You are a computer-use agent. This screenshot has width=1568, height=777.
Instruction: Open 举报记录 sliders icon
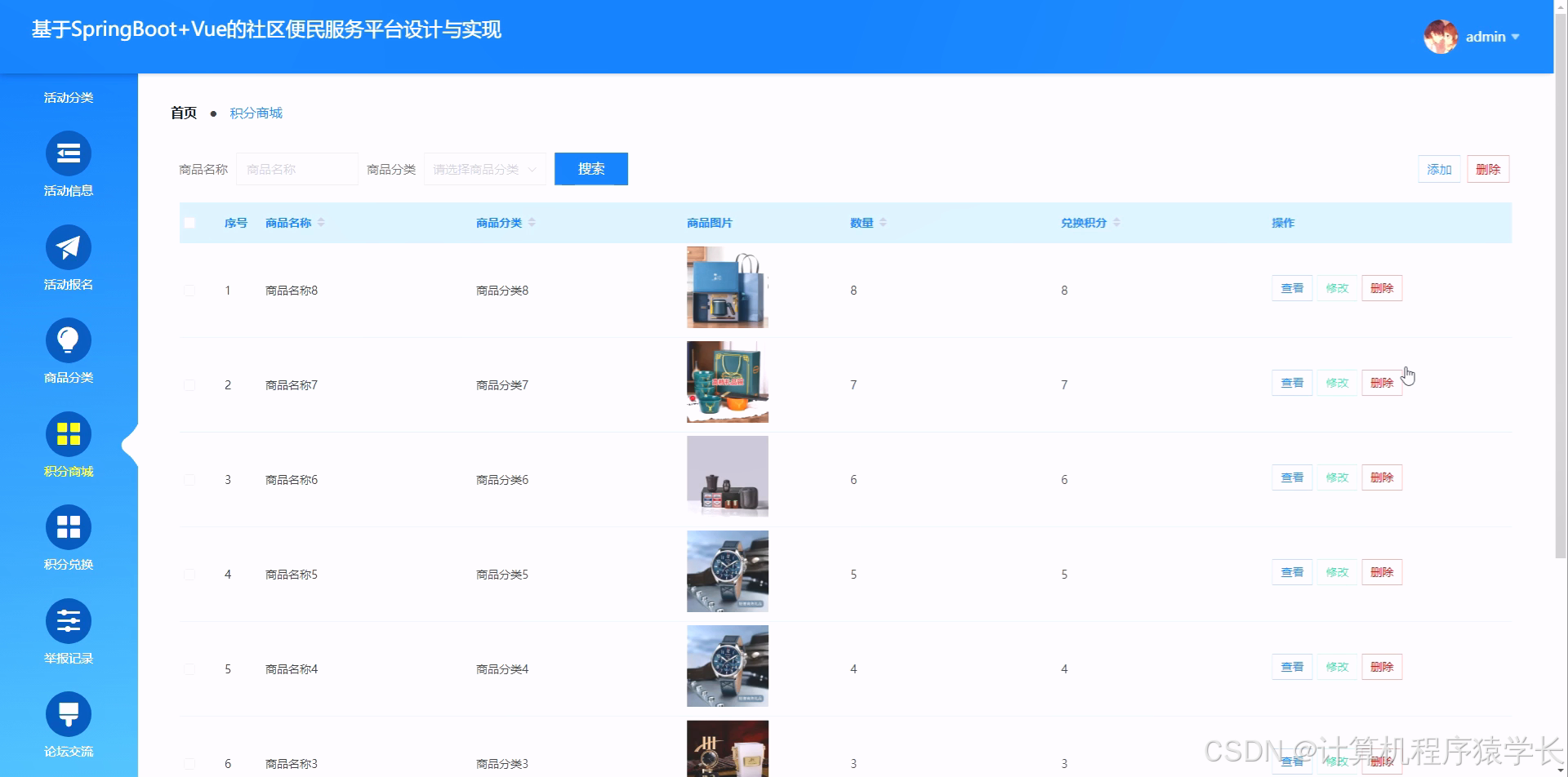point(69,621)
